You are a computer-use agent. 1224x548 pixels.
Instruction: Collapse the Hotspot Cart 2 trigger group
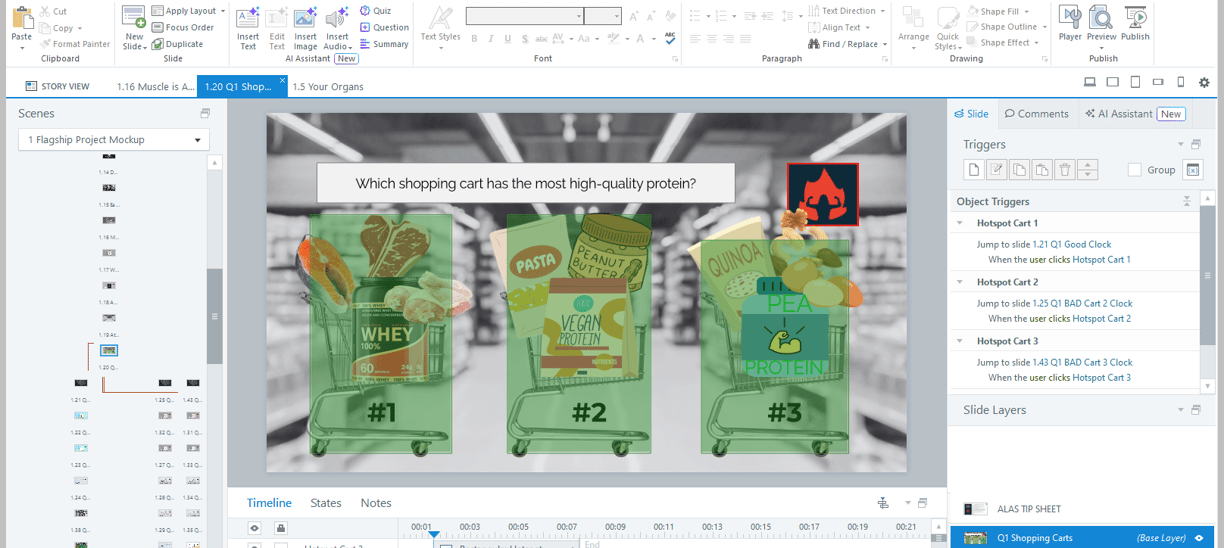click(x=960, y=282)
